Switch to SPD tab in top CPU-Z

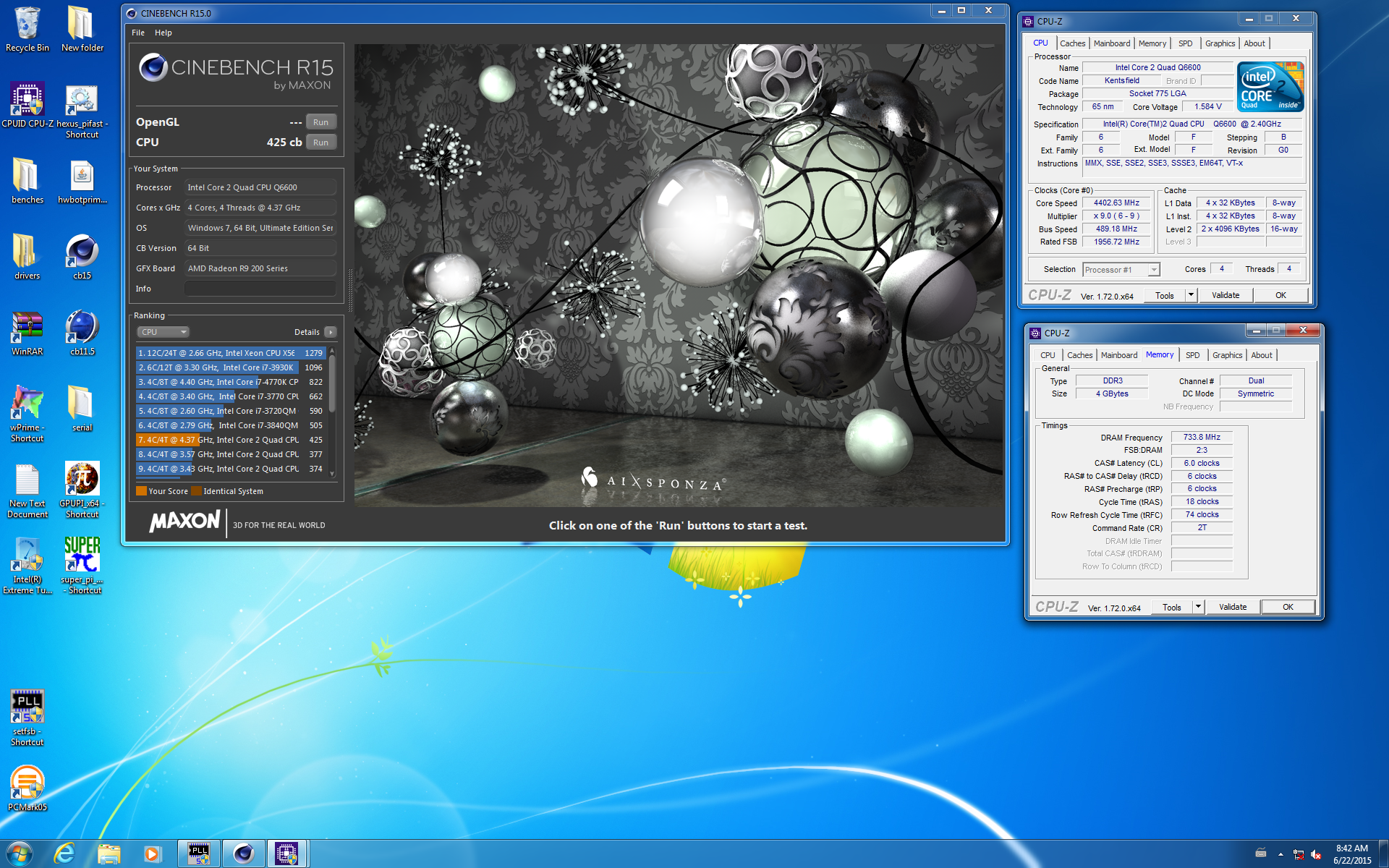tap(1185, 43)
